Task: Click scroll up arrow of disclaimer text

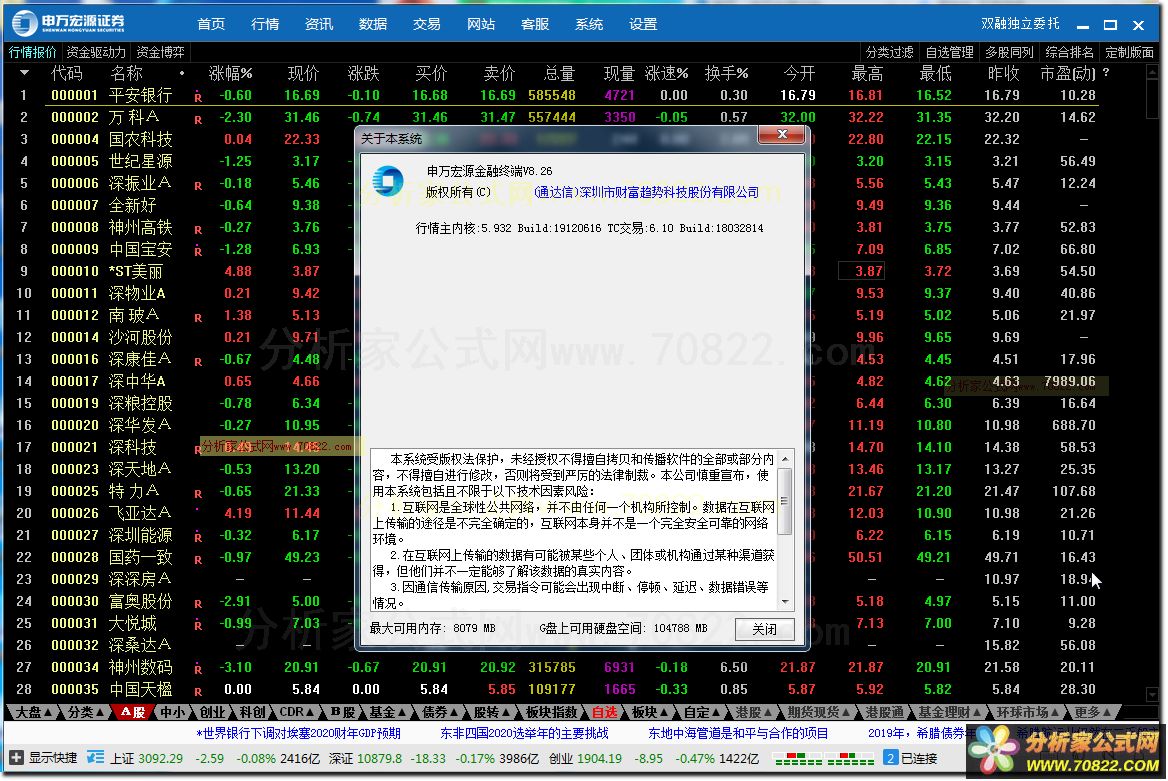Action: (x=784, y=459)
